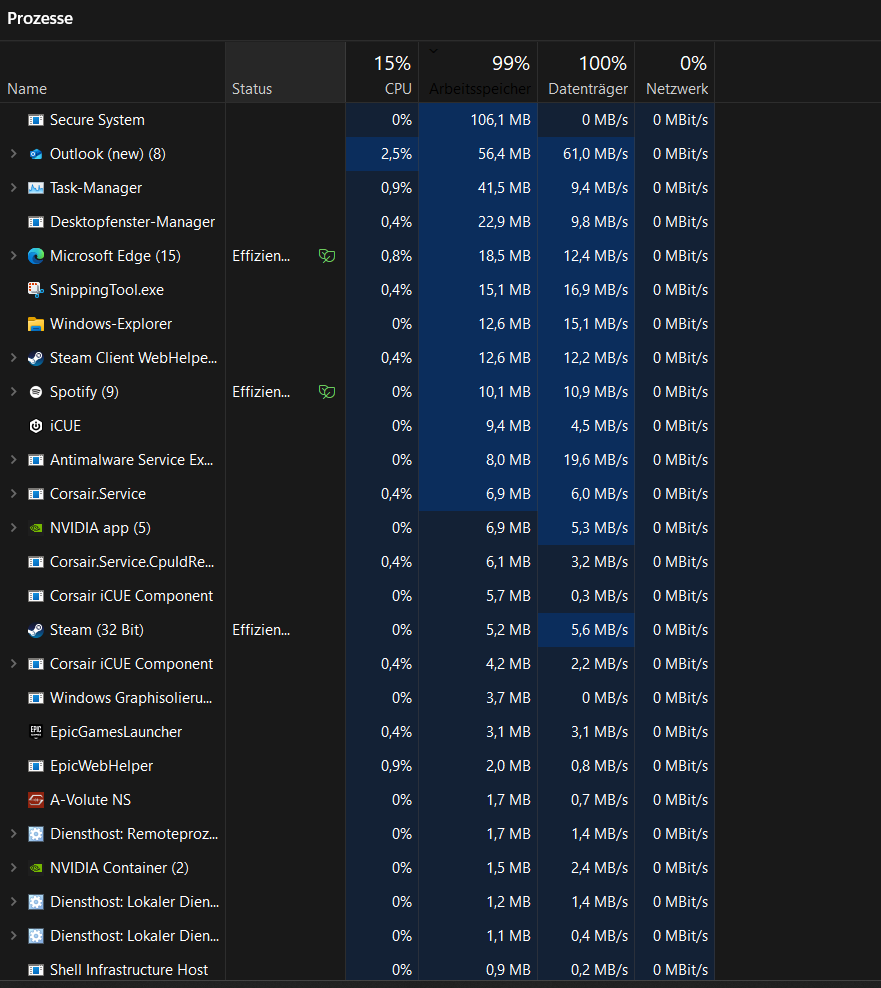Expand Diensthost: Remoteprozedur row
Screen dimensions: 881x988
pyautogui.click(x=13, y=834)
